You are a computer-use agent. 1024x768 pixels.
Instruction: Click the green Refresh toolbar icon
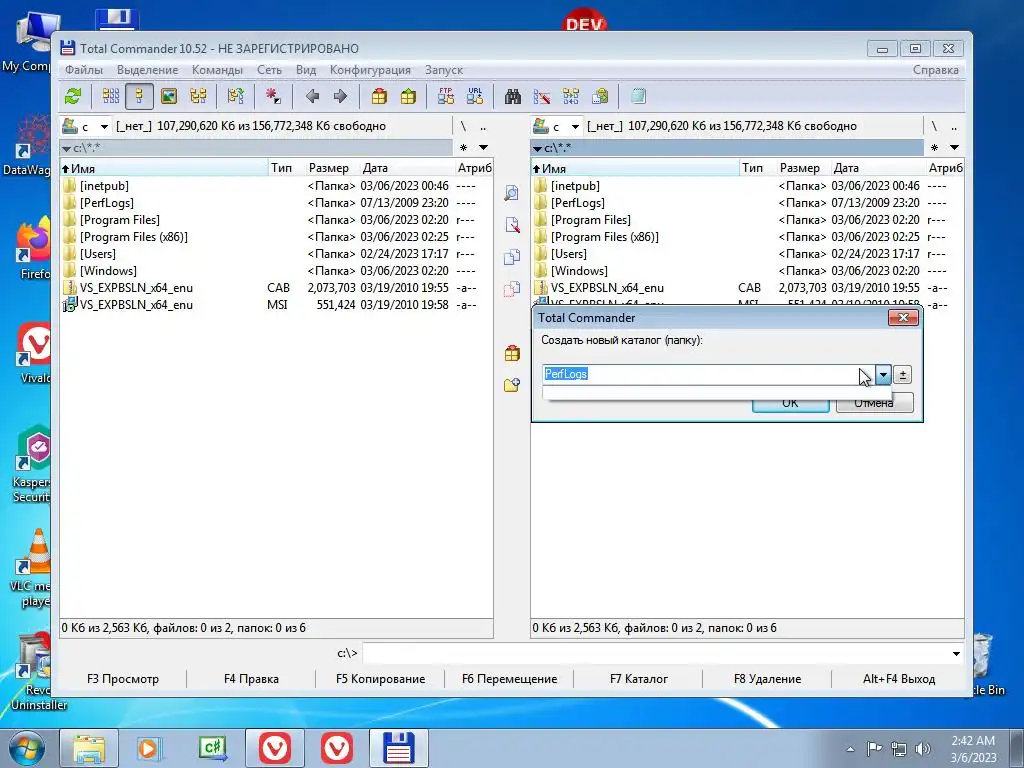[x=73, y=97]
